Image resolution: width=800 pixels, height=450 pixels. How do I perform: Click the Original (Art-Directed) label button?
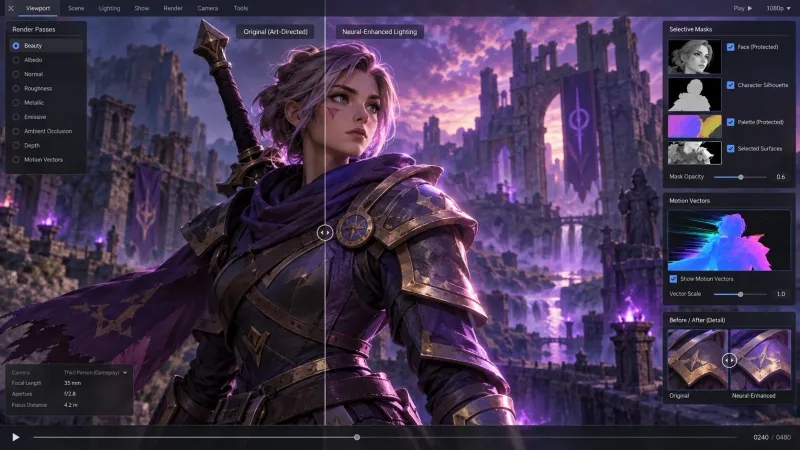coord(276,32)
